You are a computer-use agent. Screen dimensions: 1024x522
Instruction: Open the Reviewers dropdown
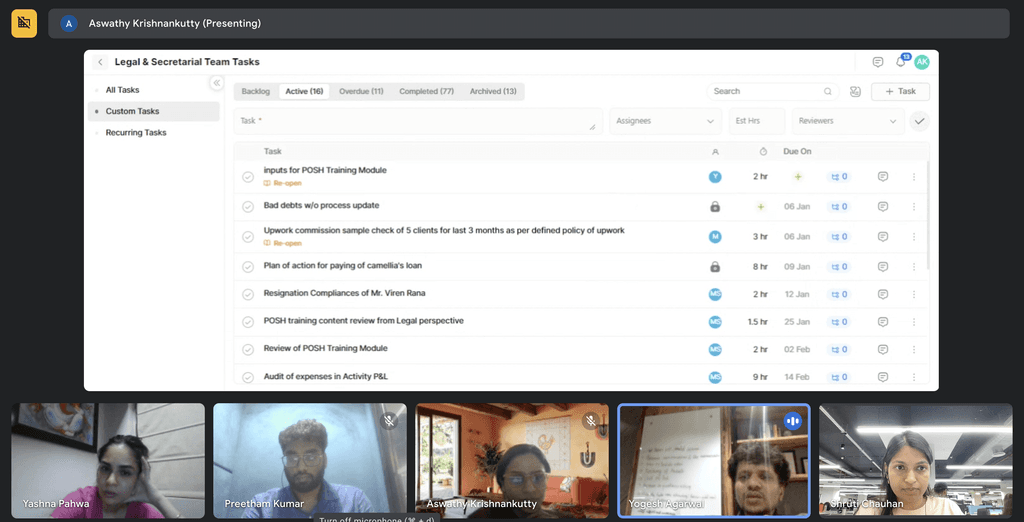[x=848, y=121]
